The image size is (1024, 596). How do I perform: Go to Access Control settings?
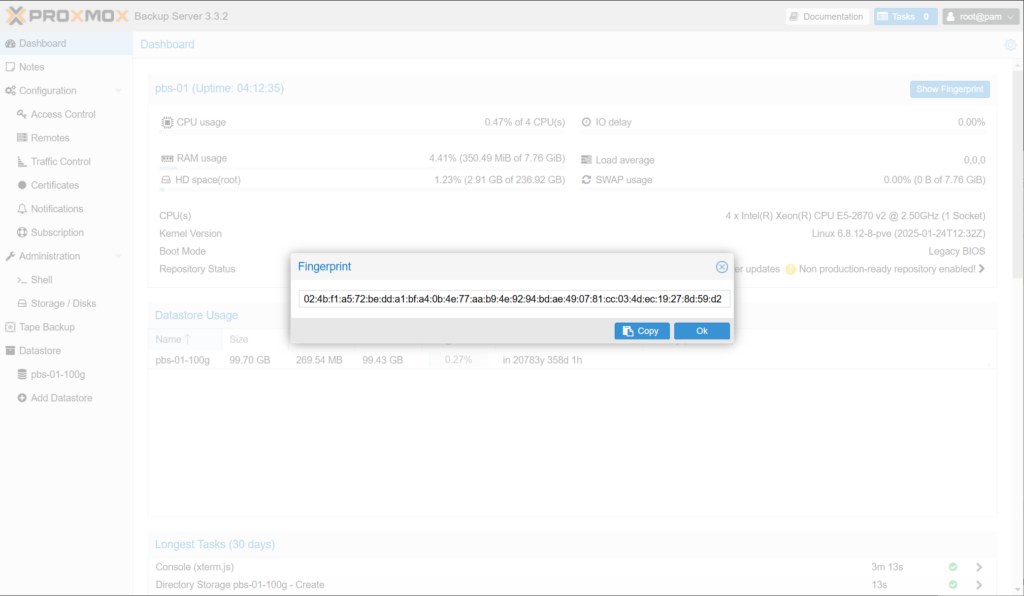point(62,114)
